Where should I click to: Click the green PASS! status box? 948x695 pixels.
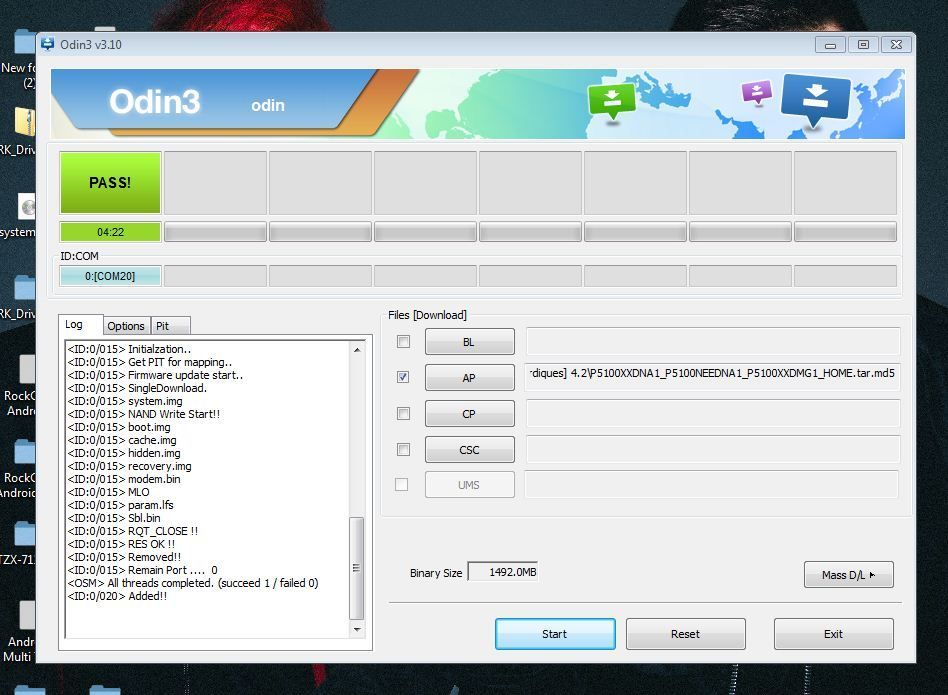[x=110, y=182]
